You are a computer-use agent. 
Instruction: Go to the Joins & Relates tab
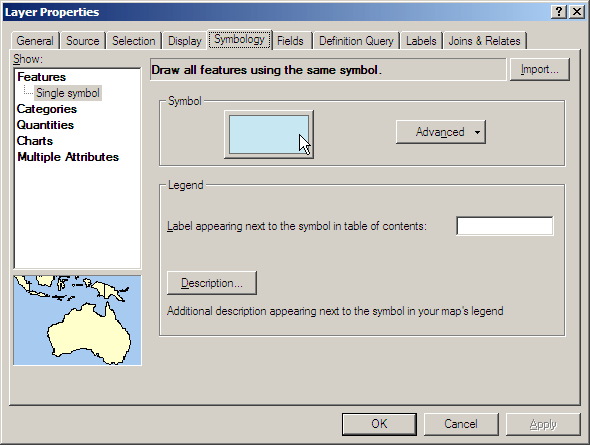point(484,41)
